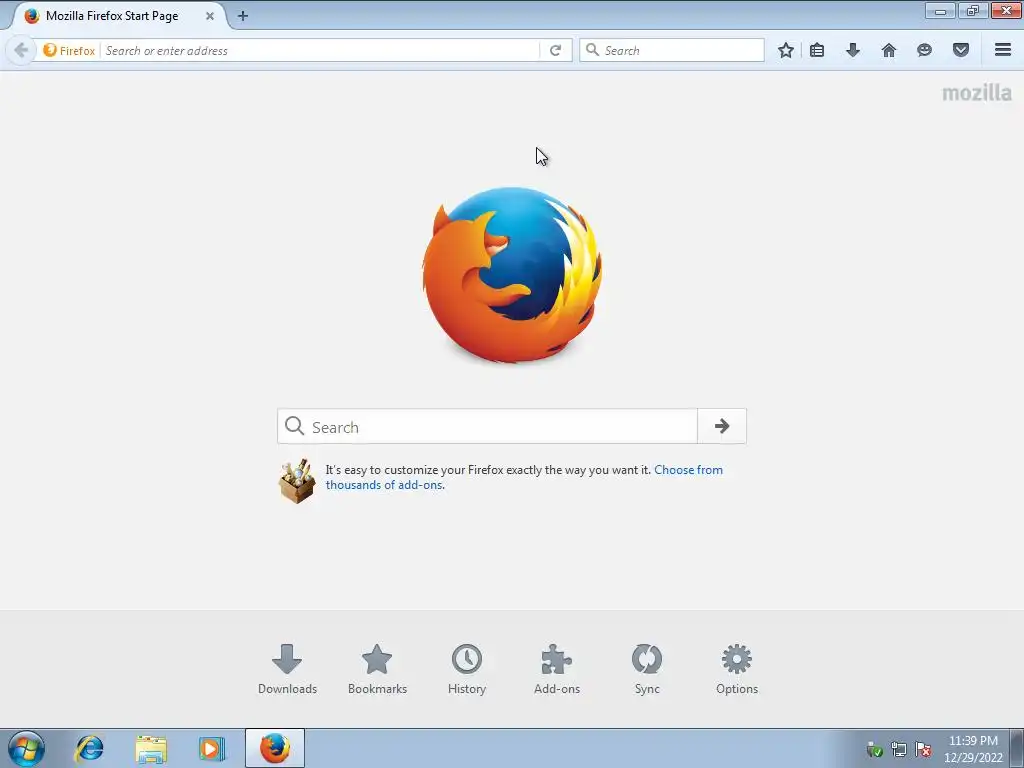Submit search with the arrow button
Screen dimensions: 1024x768
722,426
